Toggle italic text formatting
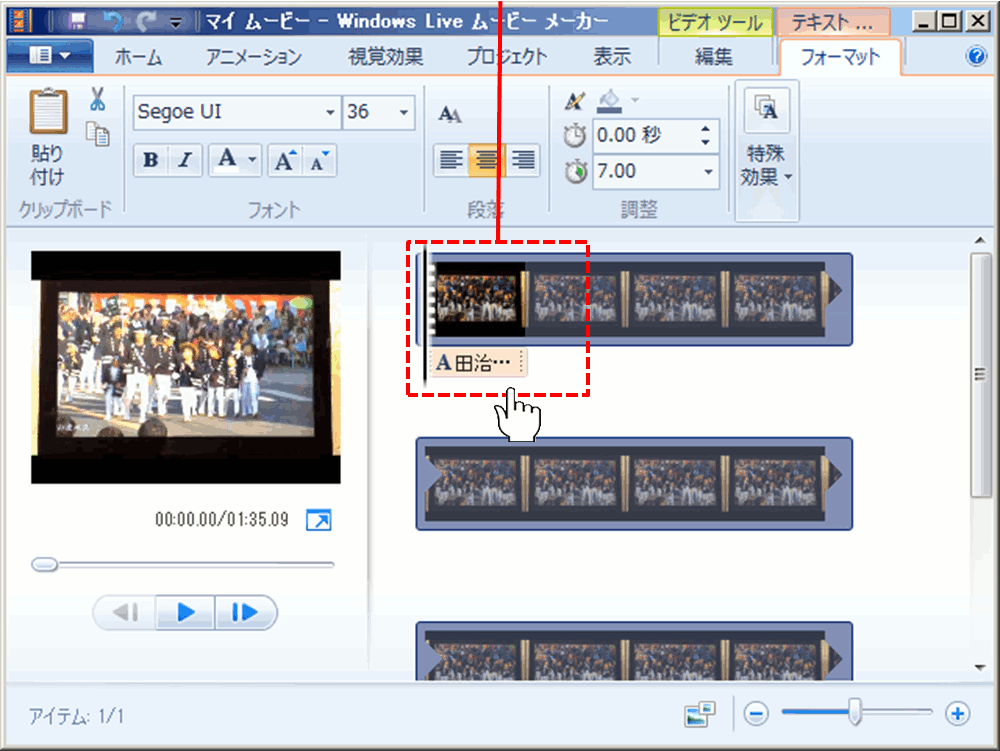The image size is (1000, 751). pyautogui.click(x=184, y=160)
